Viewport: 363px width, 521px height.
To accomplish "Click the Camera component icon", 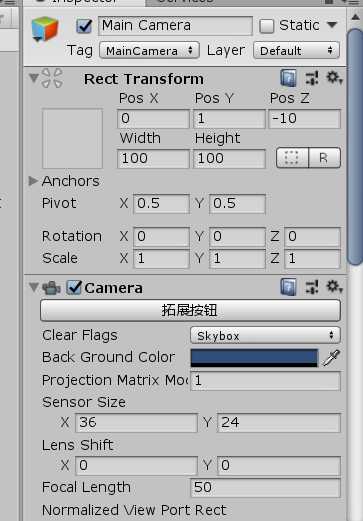I will point(52,288).
